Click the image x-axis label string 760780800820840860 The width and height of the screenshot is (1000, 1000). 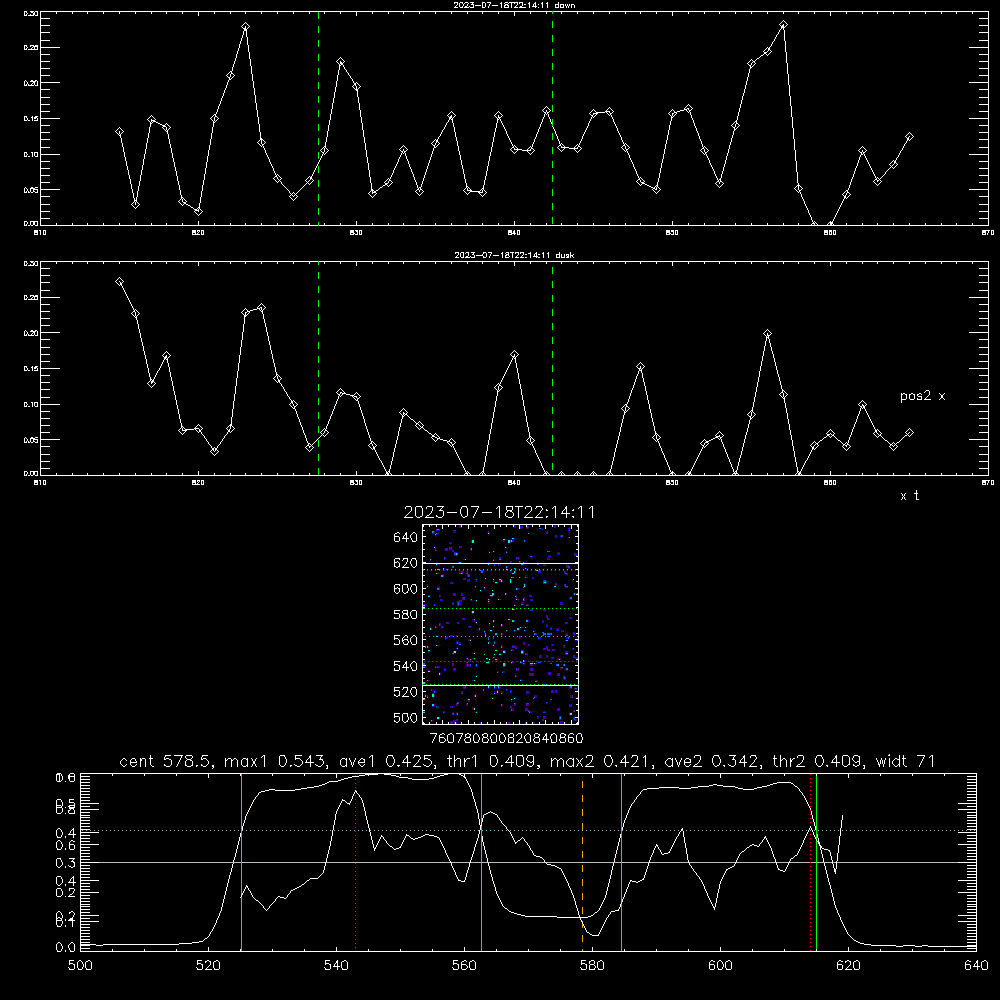click(x=506, y=739)
